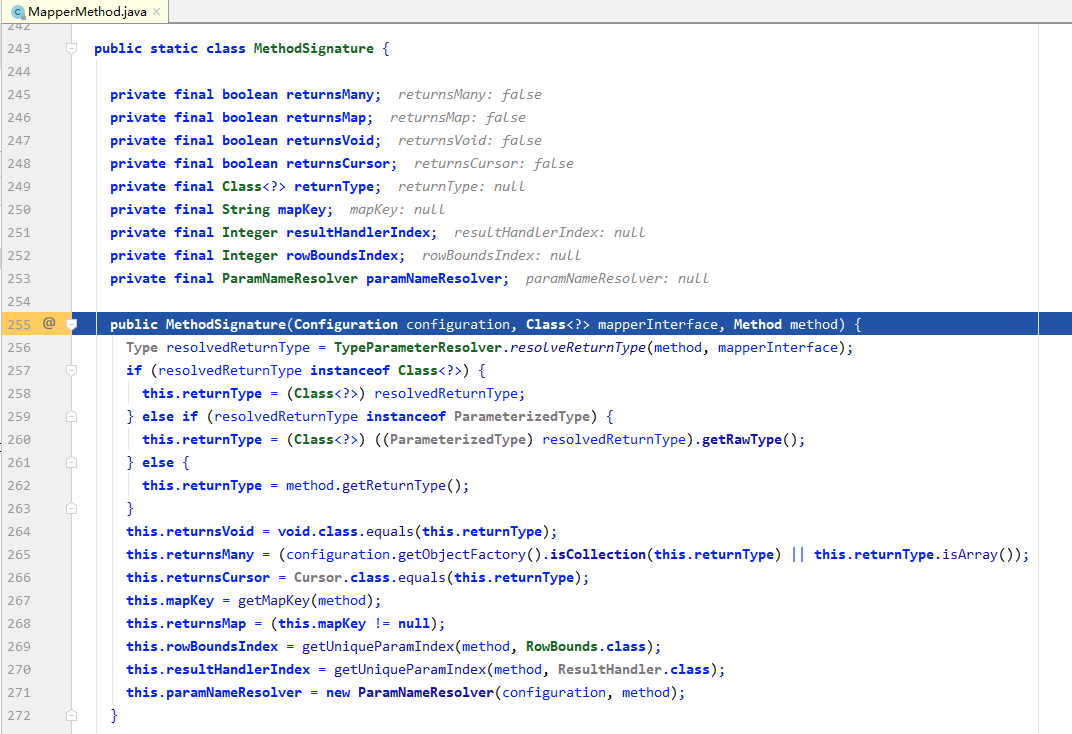Toggle the else fold marker at line 261
Image resolution: width=1072 pixels, height=734 pixels.
click(x=71, y=462)
